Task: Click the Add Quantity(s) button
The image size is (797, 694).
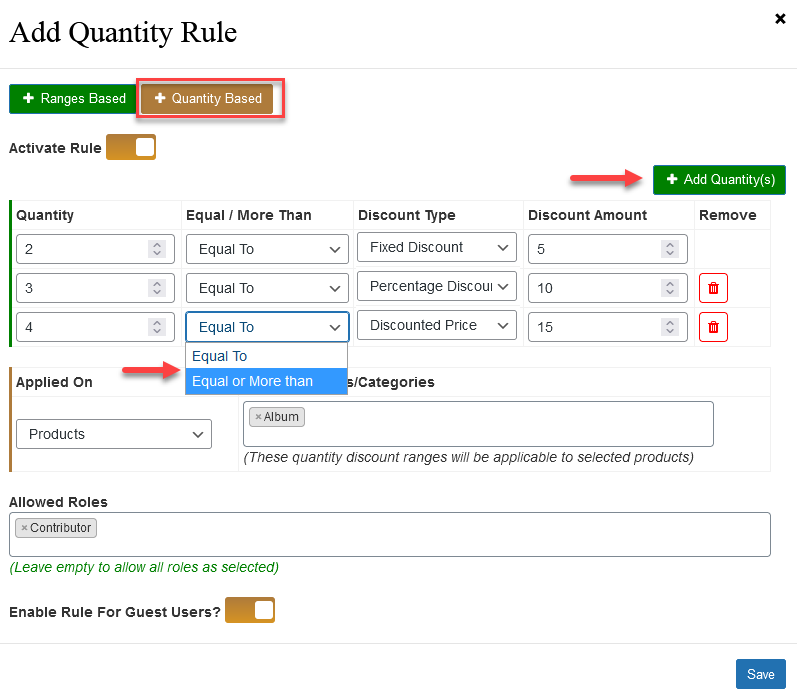Action: pyautogui.click(x=719, y=179)
